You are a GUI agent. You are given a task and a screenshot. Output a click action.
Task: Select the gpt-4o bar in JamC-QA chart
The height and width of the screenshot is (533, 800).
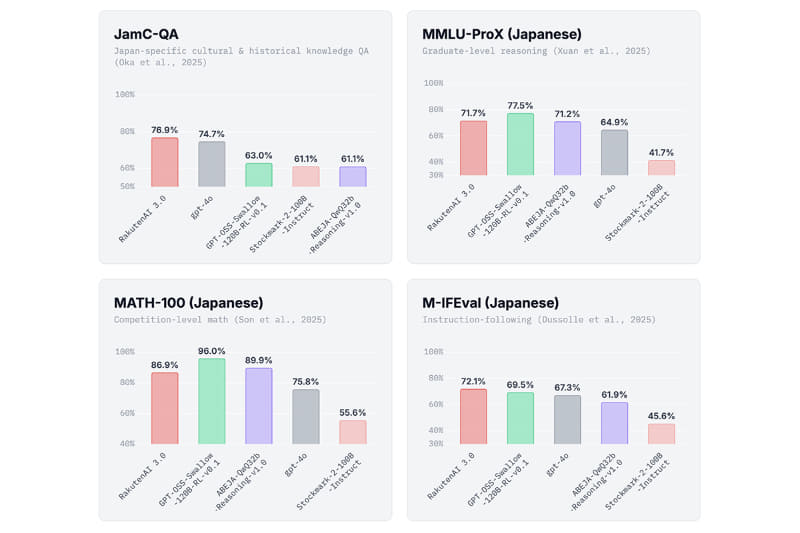coord(212,164)
